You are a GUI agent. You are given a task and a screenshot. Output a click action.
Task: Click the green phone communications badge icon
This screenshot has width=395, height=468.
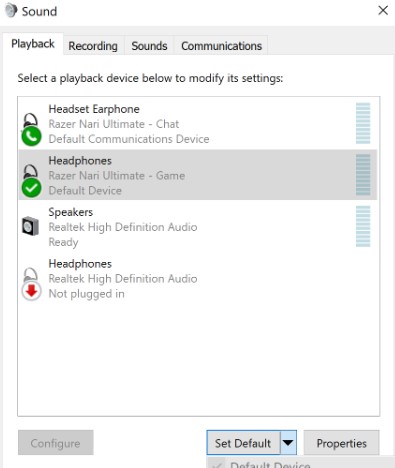click(x=31, y=136)
